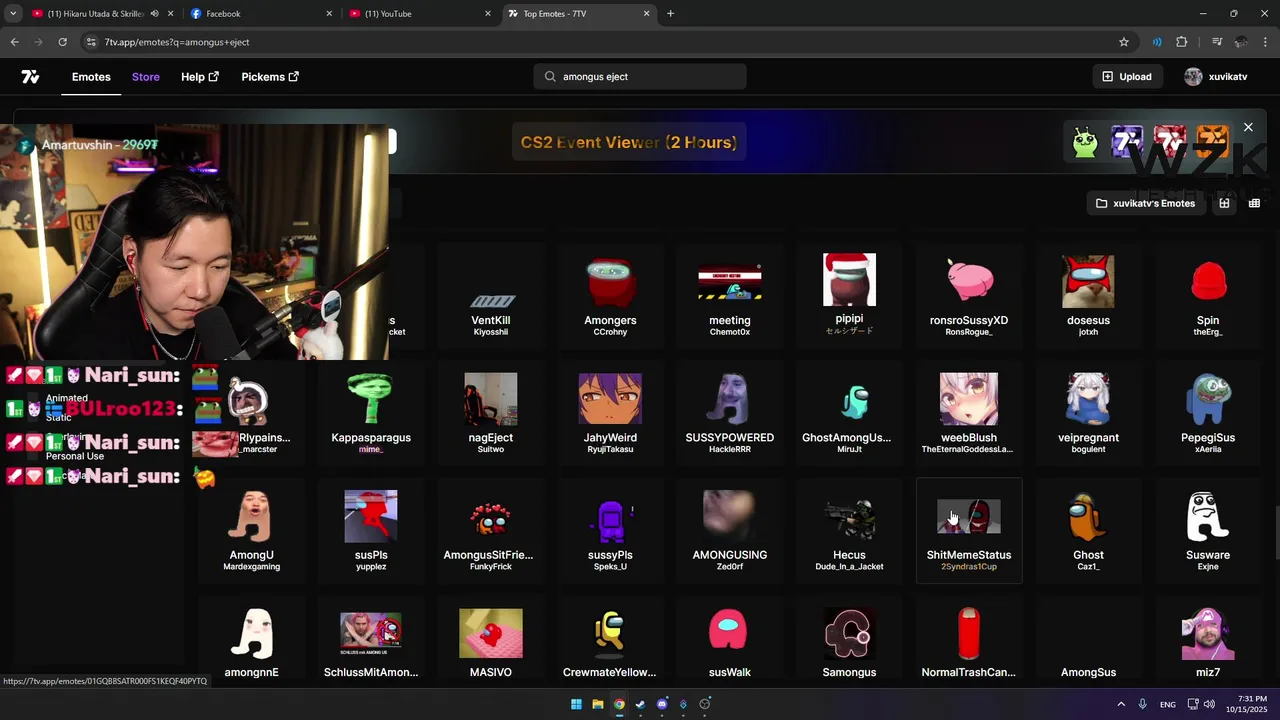This screenshot has width=1280, height=720.
Task: Open the Amongers emote
Action: [610, 297]
